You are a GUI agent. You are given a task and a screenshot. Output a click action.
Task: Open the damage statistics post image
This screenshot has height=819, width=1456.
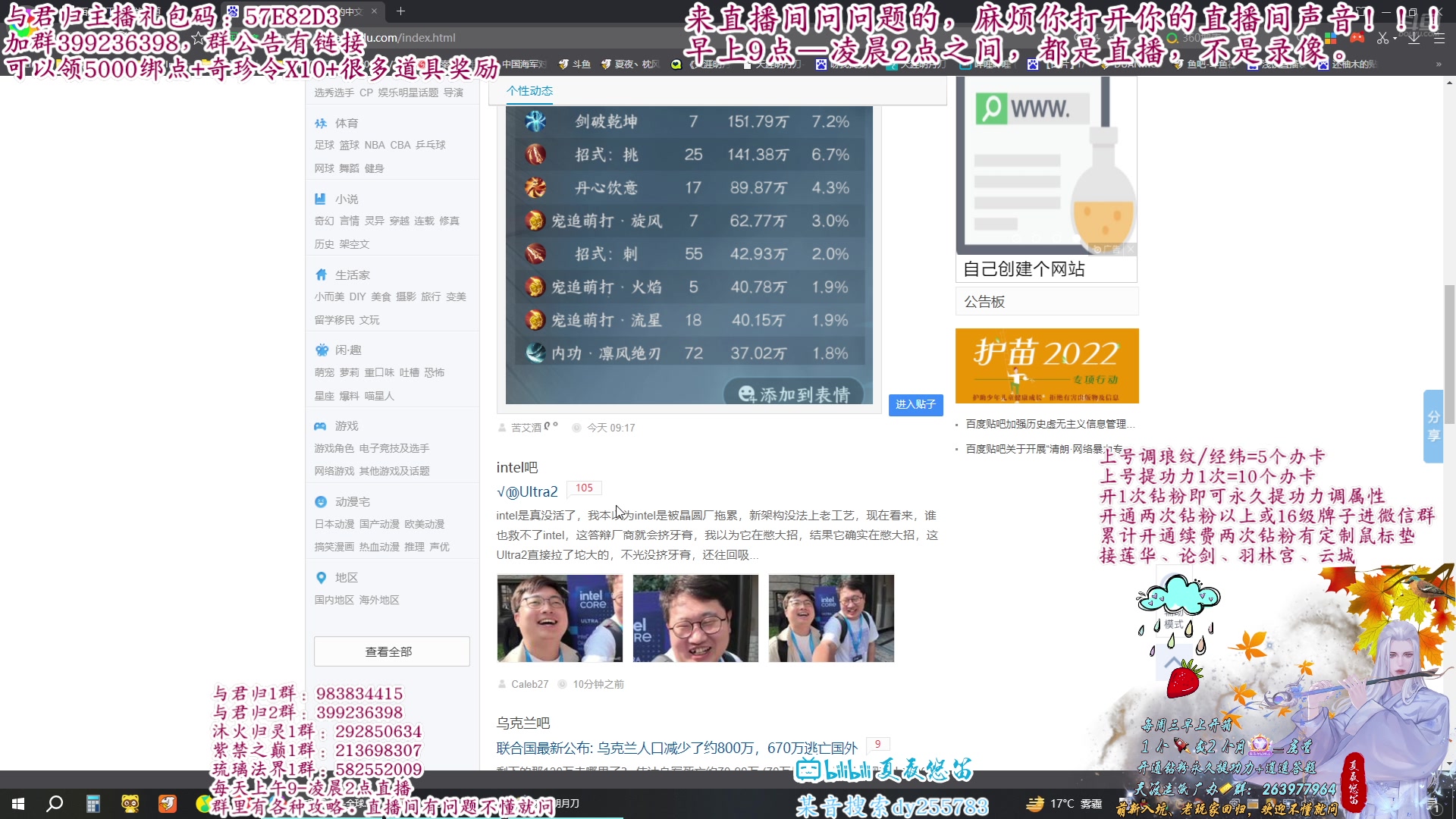click(689, 255)
